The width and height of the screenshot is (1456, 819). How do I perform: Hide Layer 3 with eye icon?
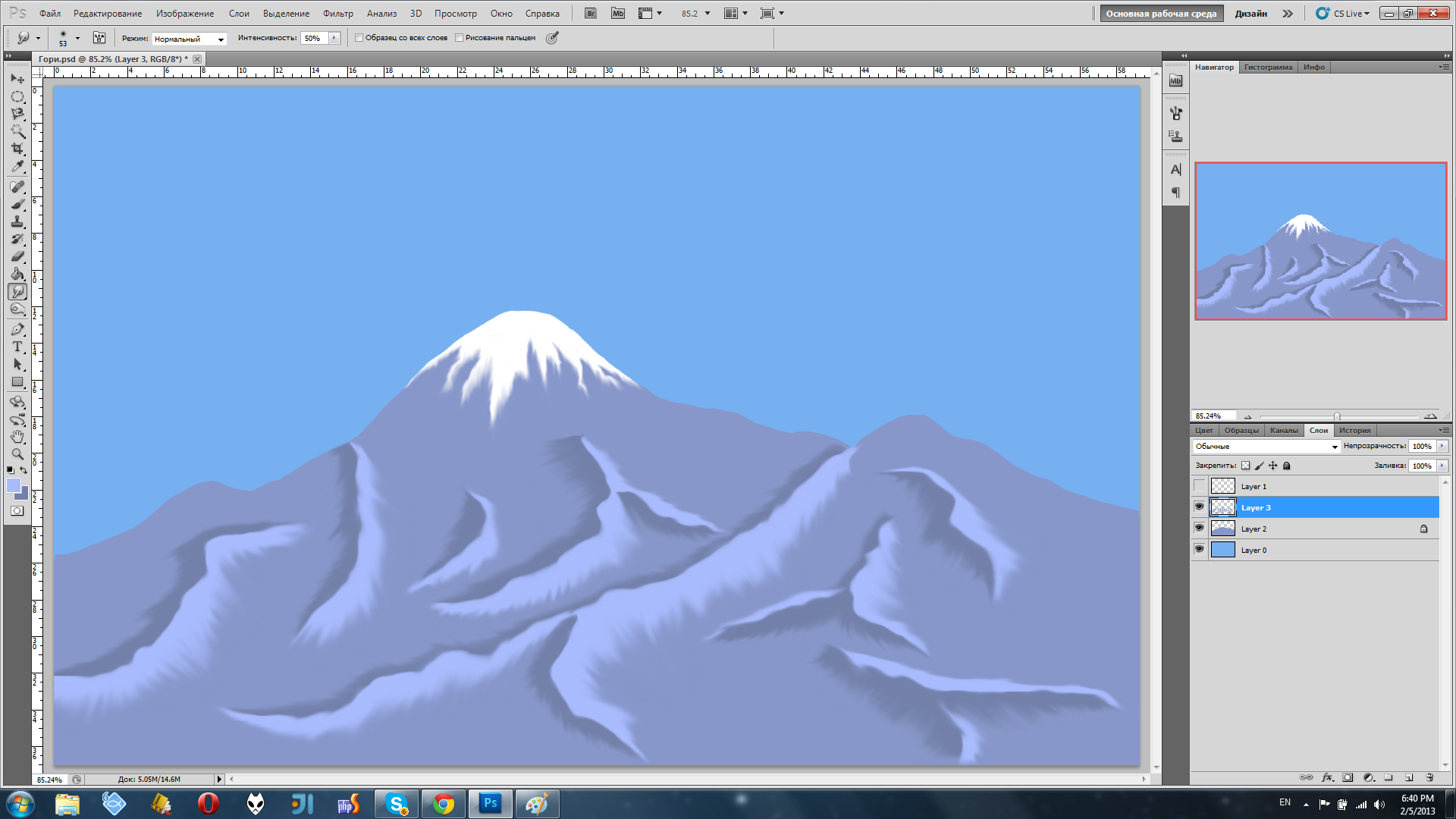coord(1199,507)
